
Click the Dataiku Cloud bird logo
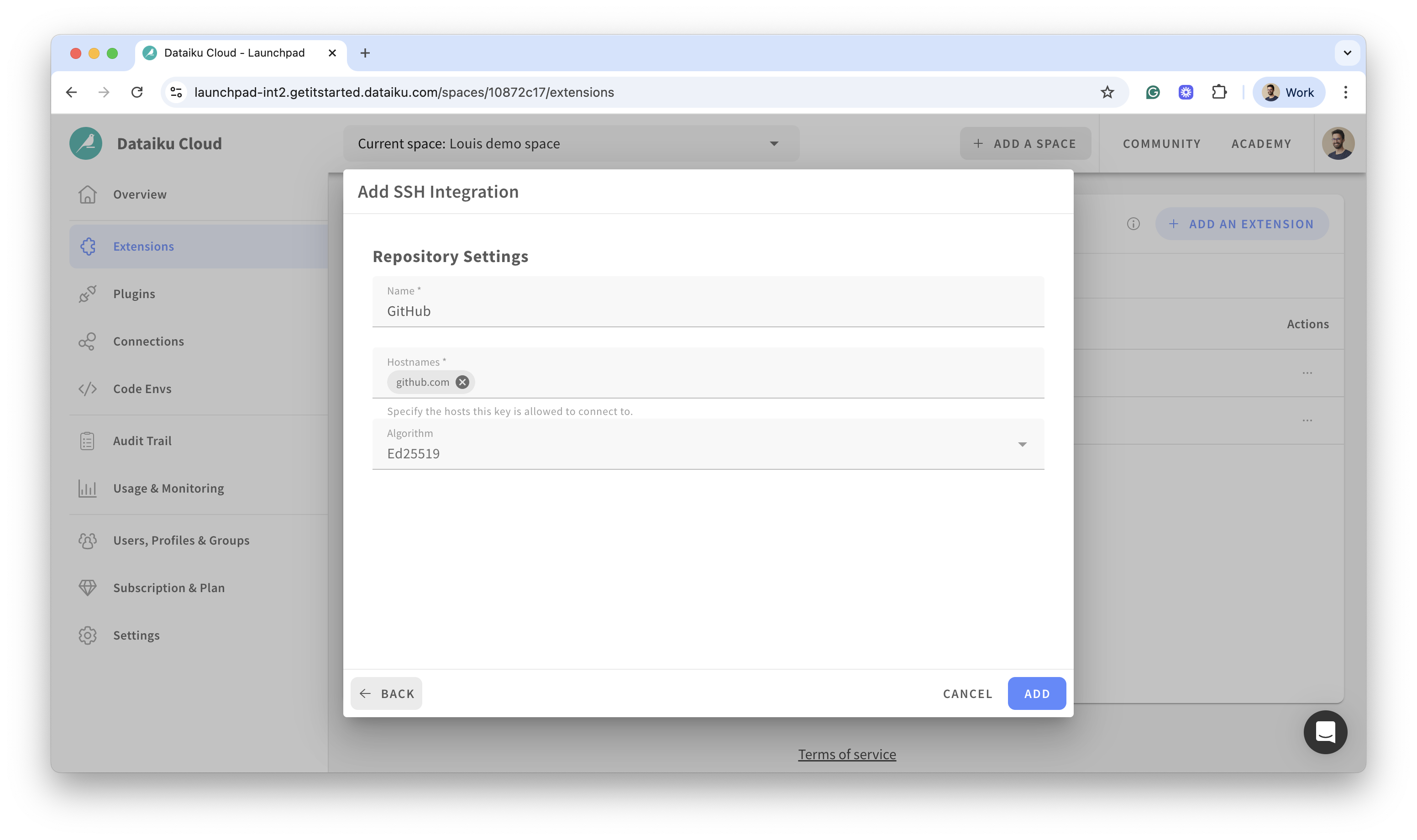point(86,143)
